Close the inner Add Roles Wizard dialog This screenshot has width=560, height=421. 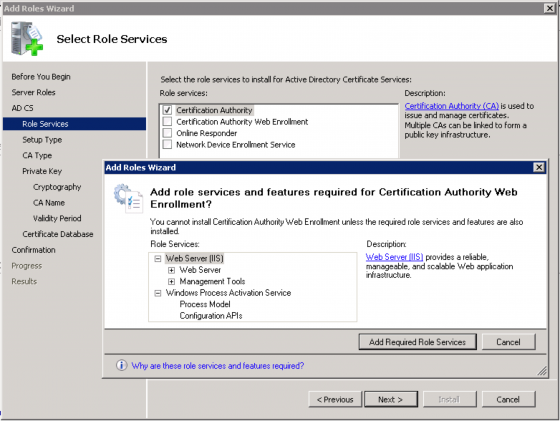click(x=539, y=167)
